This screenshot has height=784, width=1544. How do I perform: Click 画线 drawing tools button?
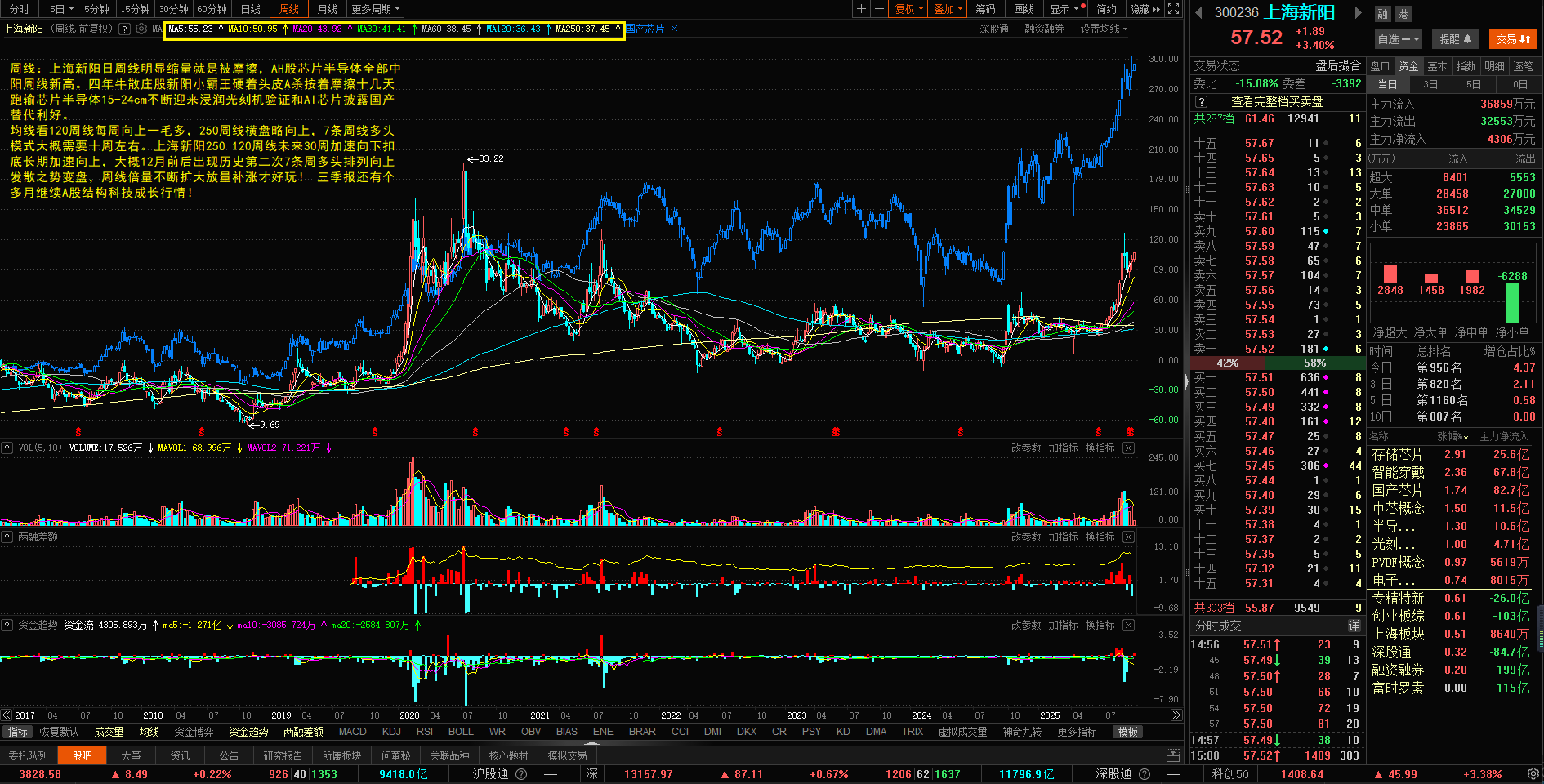(1024, 9)
